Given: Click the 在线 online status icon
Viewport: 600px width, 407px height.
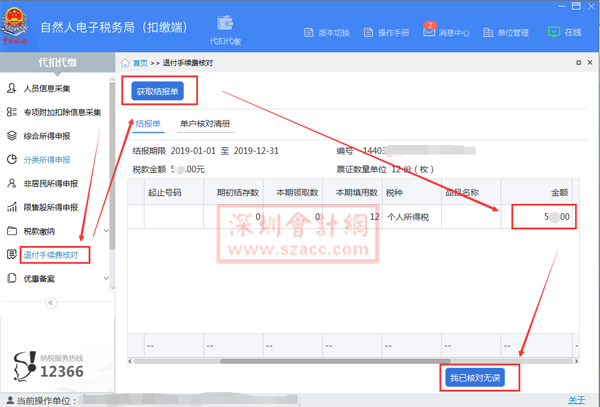Looking at the screenshot, I should 554,32.
